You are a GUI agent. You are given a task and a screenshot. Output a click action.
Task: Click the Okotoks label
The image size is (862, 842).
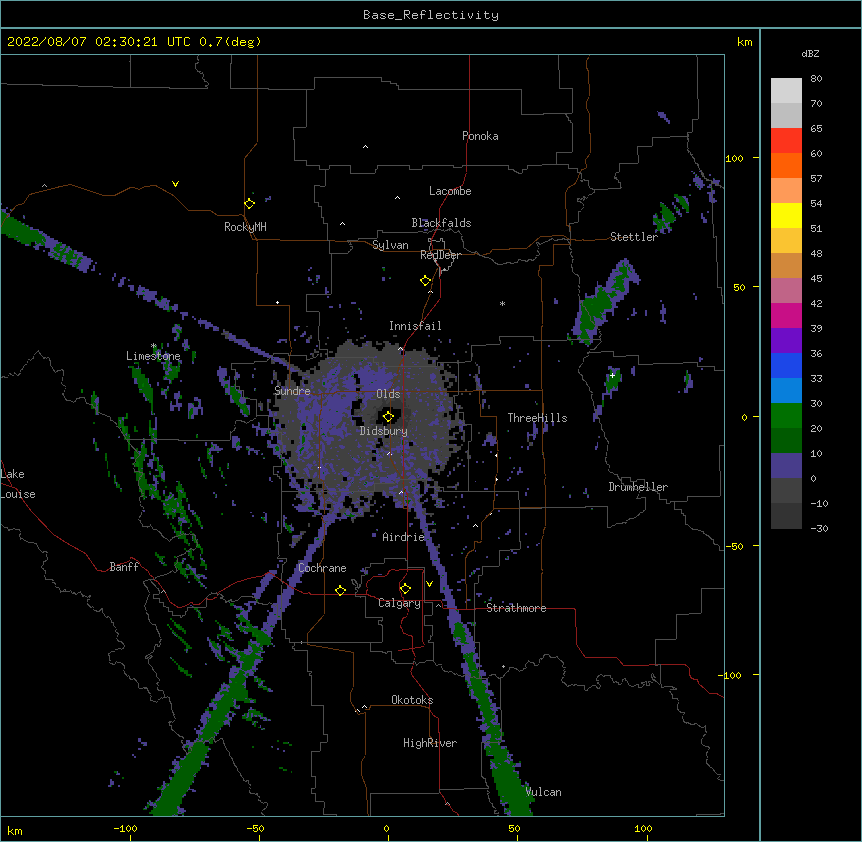click(412, 700)
